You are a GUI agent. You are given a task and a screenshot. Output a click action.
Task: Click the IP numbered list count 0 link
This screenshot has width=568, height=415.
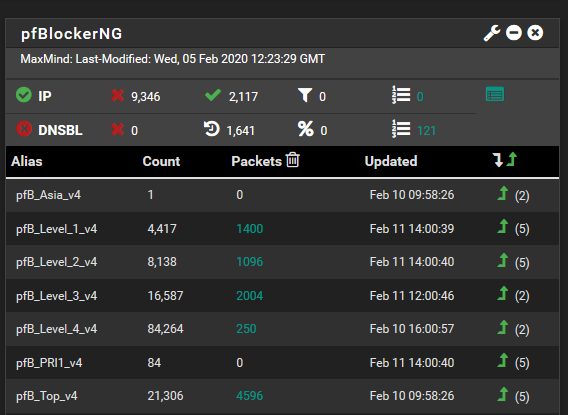coord(420,97)
